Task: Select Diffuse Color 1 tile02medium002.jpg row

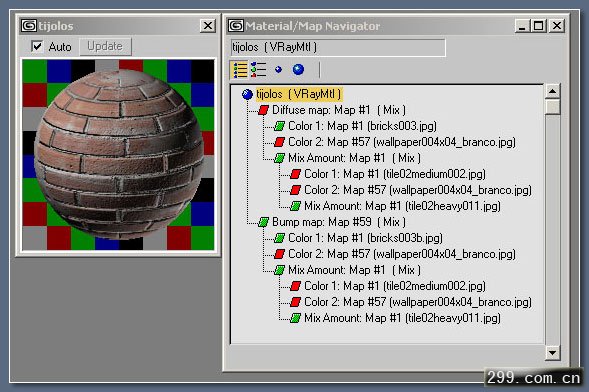Action: [394, 174]
